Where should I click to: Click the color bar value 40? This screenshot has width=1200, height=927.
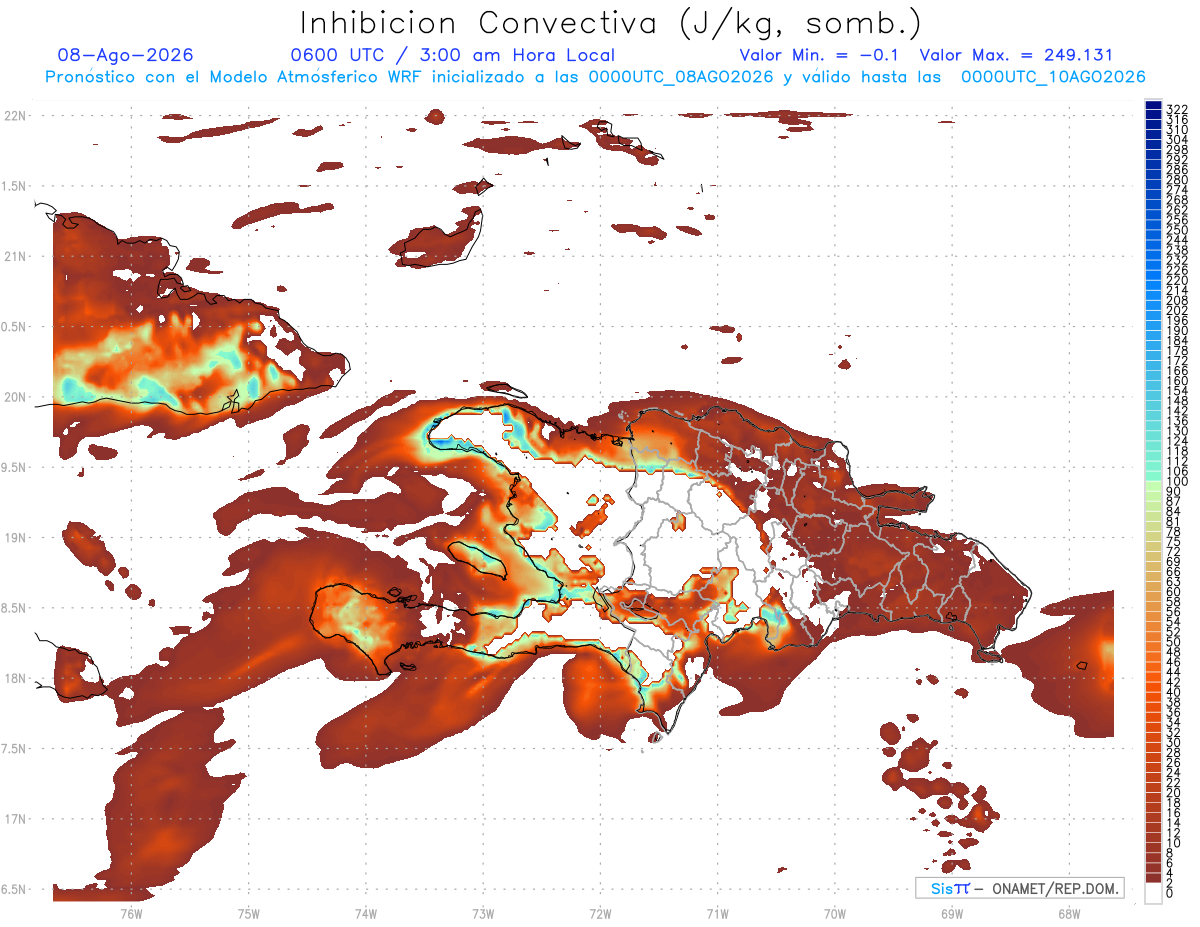pos(1173,692)
